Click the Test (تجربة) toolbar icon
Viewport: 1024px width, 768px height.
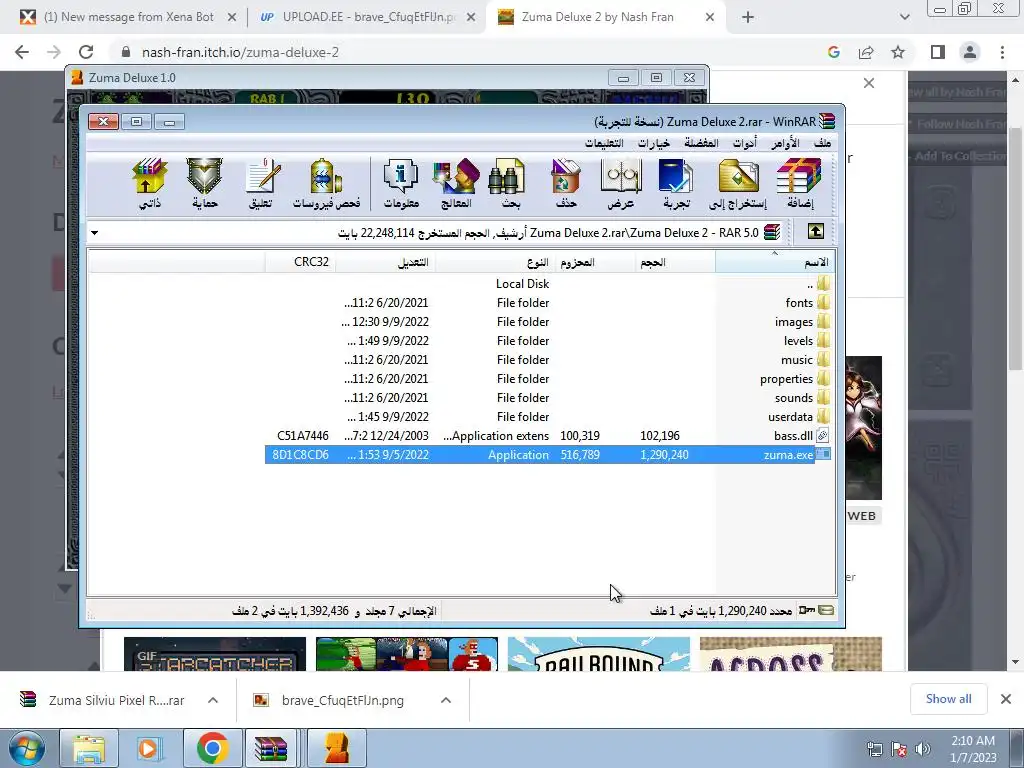676,184
